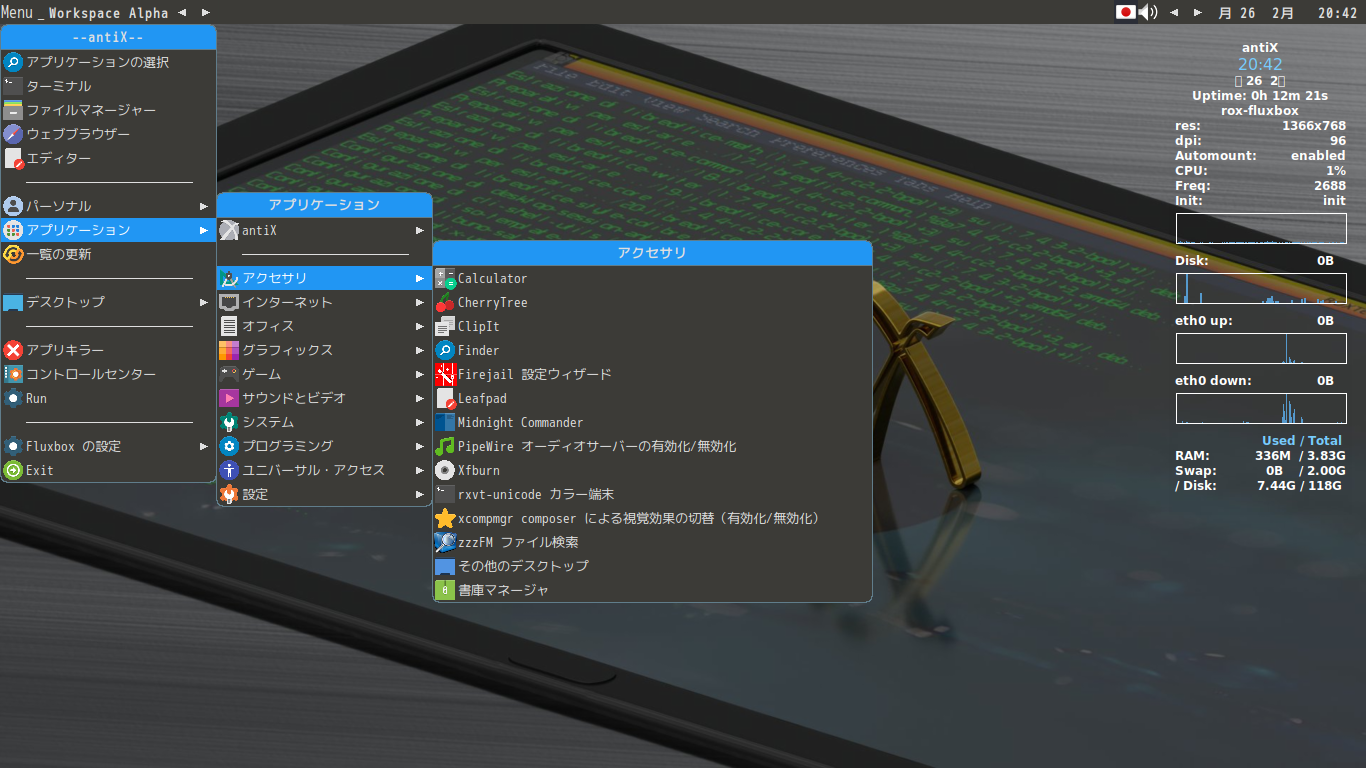
Task: Click the next window arrow before the date
Action: coord(1197,13)
